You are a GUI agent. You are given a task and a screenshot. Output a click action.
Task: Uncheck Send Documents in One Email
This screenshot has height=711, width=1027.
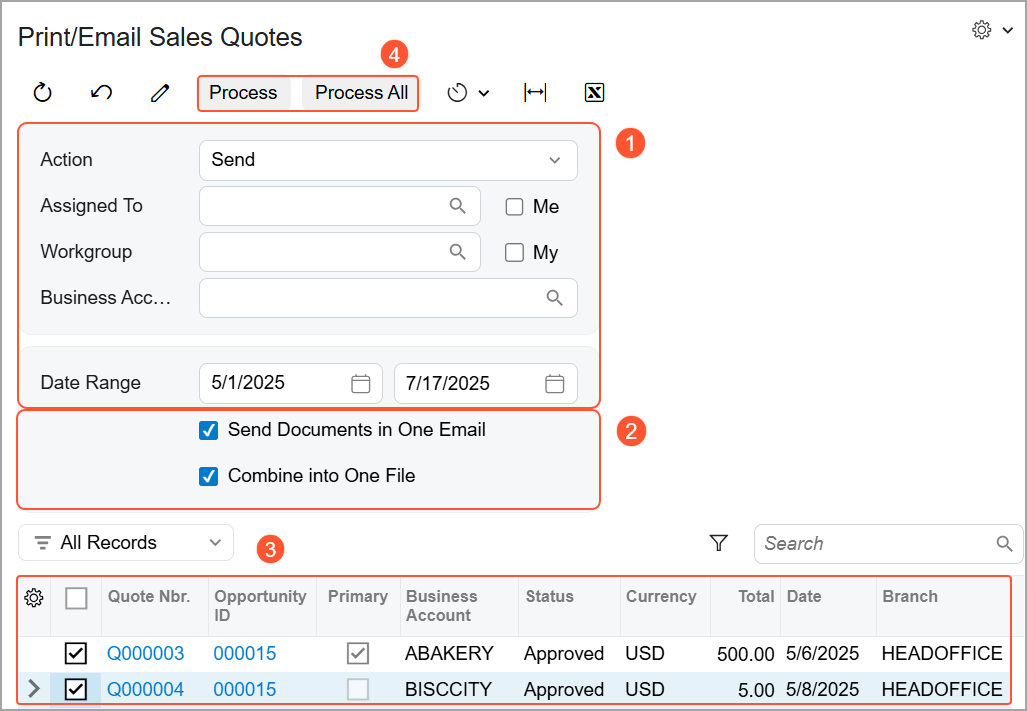point(209,430)
